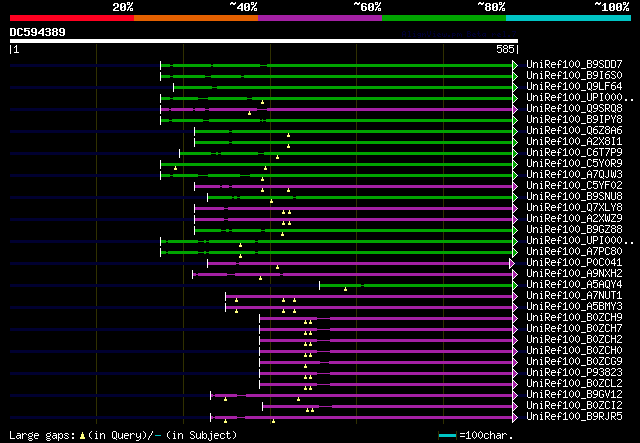Select the UniRef100_B0ZCG9 label
The image size is (640, 443).
coord(574,362)
